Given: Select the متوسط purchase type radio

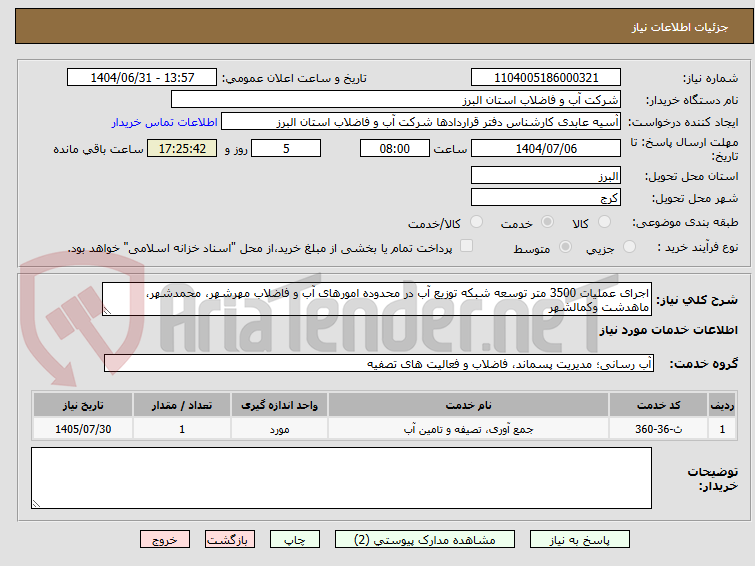Looking at the screenshot, I should point(565,247).
